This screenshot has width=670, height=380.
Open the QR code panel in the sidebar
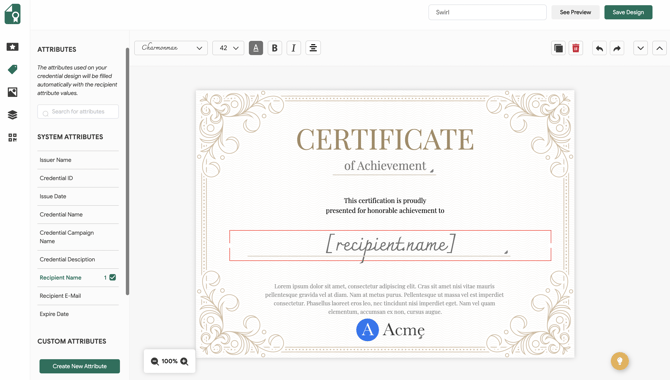[x=12, y=137]
